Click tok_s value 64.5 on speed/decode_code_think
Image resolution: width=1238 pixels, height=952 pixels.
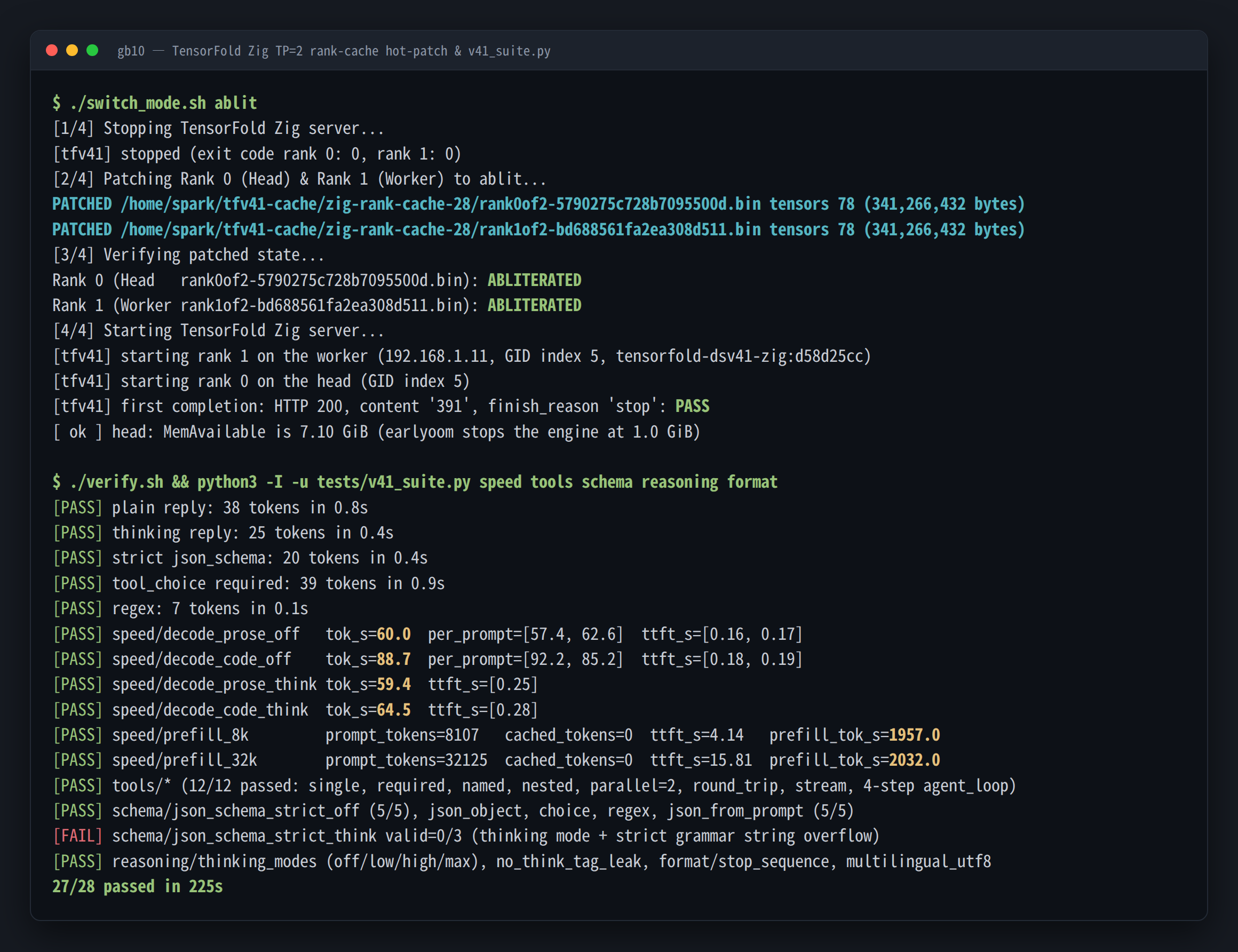click(394, 710)
